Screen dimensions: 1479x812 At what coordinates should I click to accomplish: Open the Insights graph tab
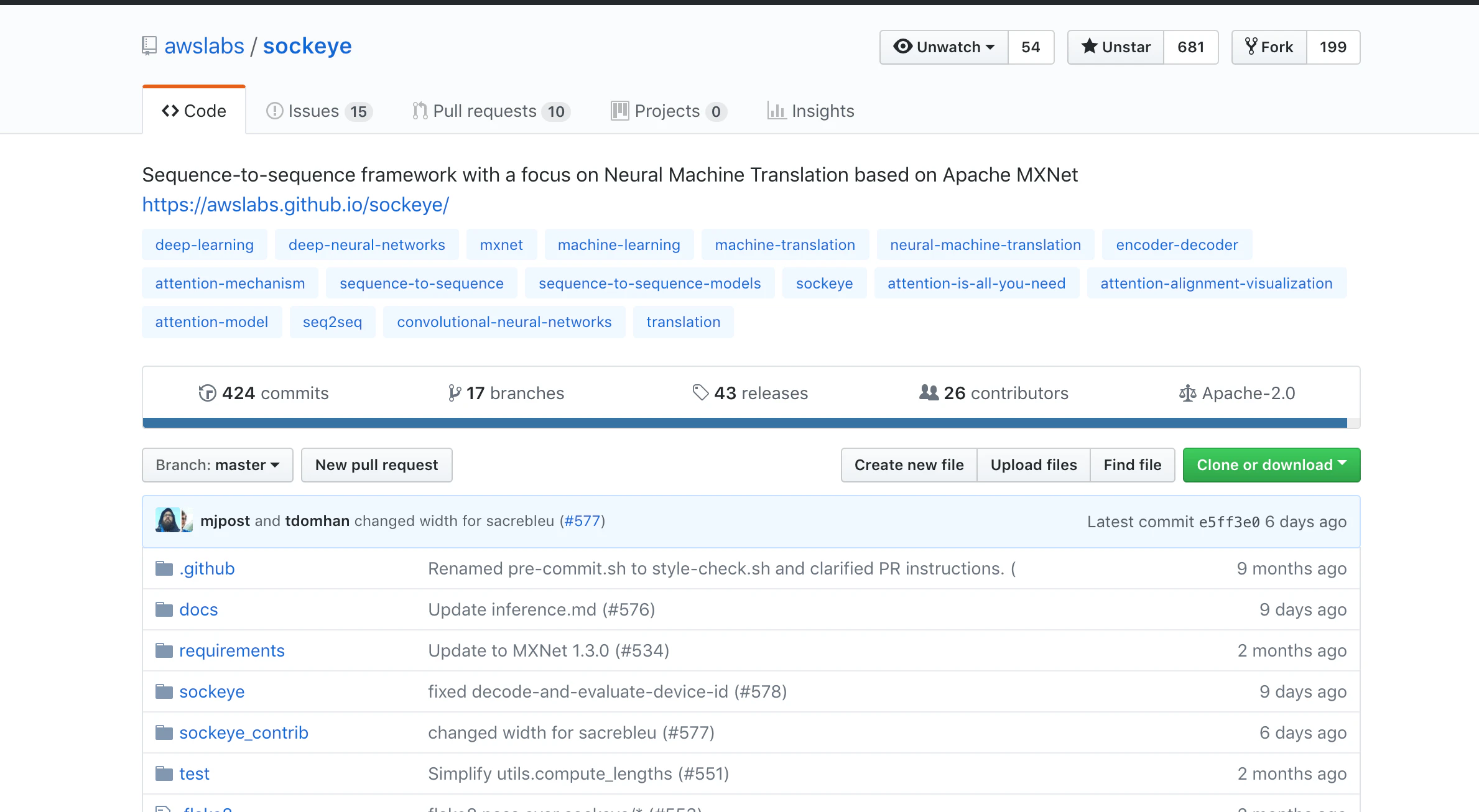[810, 111]
